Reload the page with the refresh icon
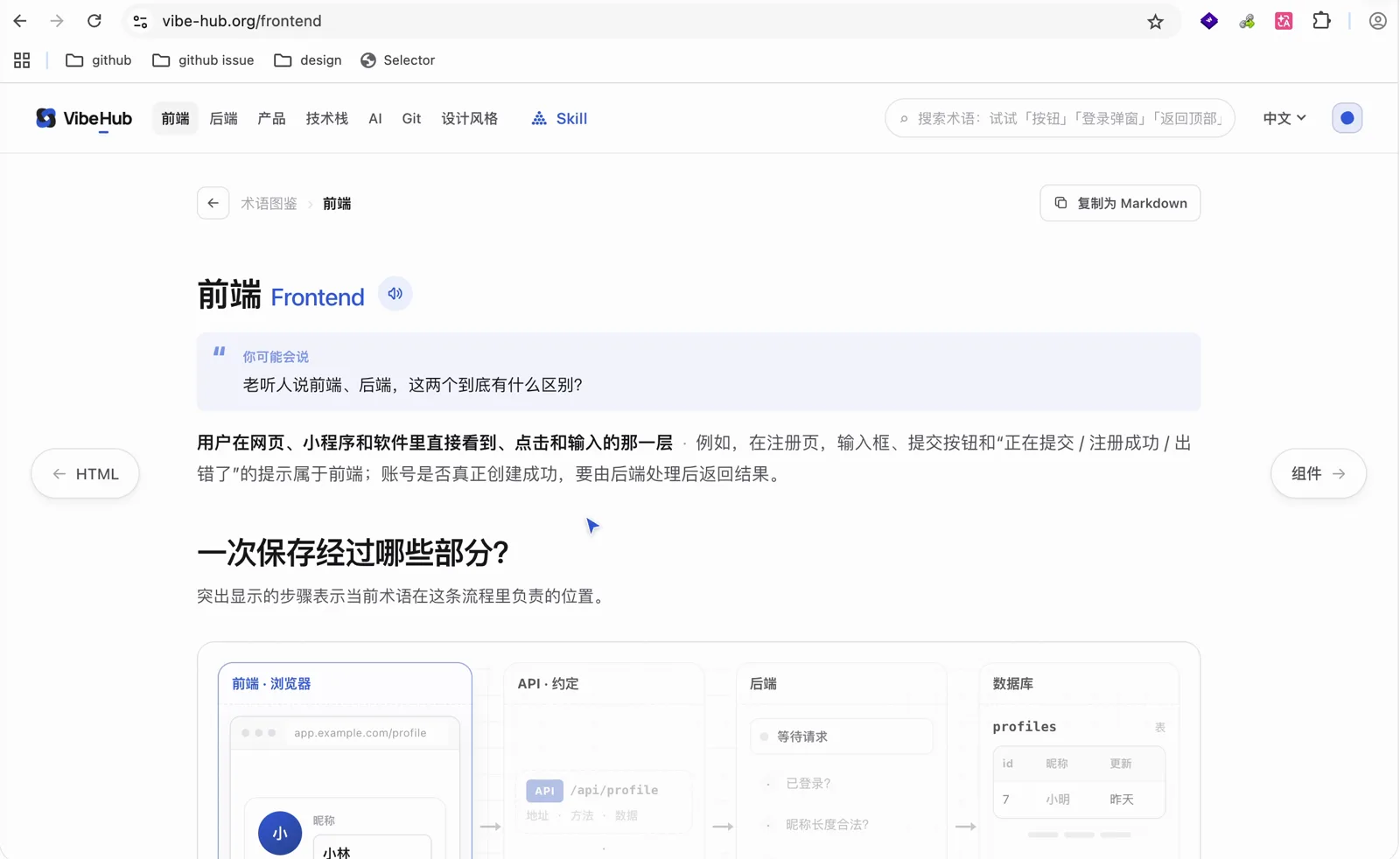Viewport: 1400px width, 859px height. [x=94, y=21]
